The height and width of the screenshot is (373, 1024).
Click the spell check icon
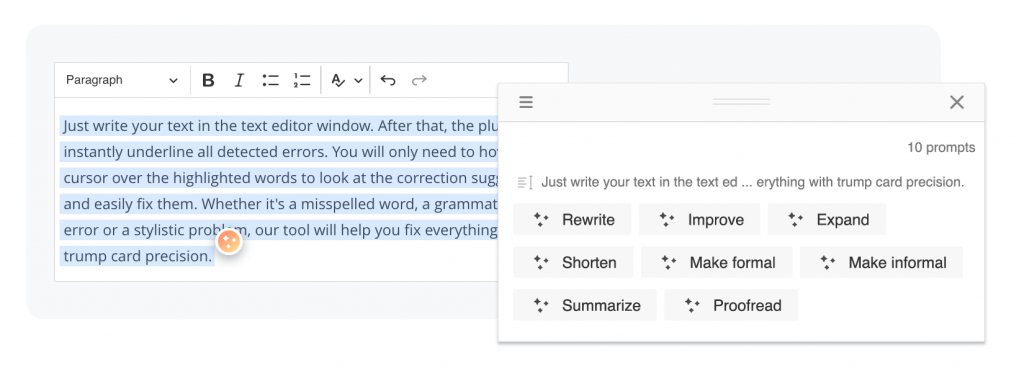(338, 80)
